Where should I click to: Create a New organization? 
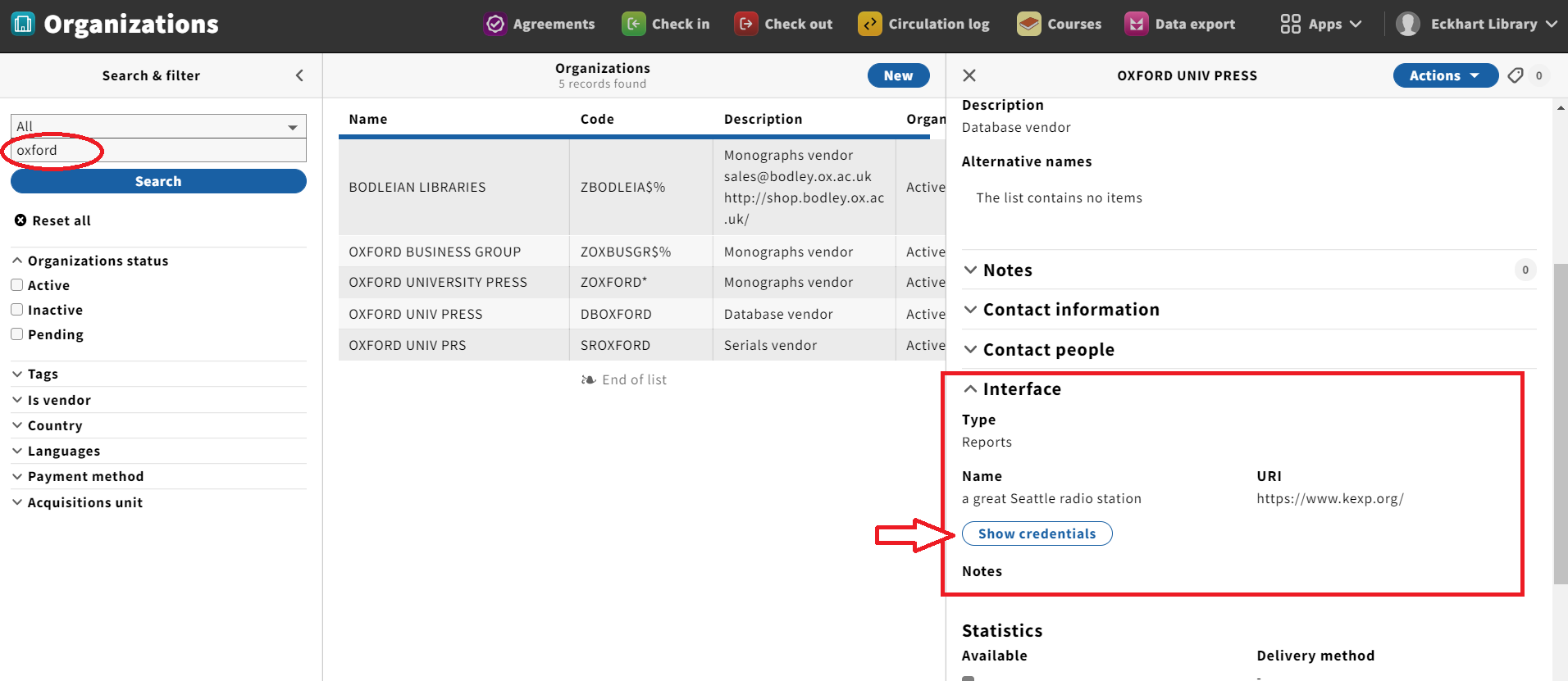tap(898, 75)
